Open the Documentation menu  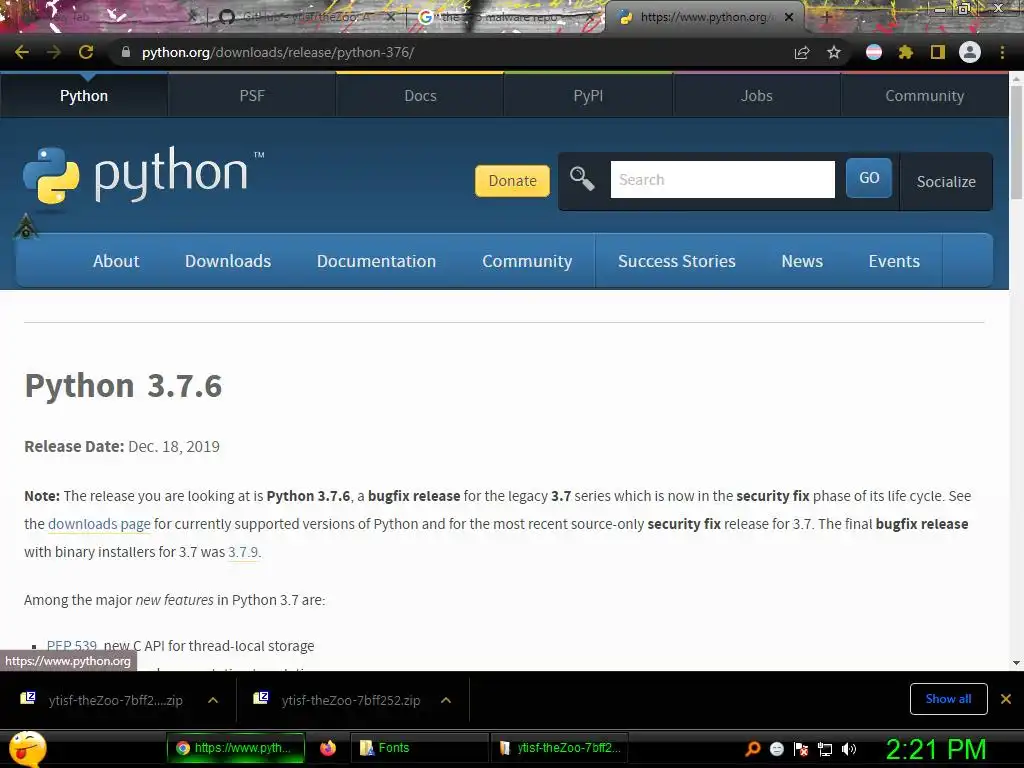pyautogui.click(x=376, y=261)
